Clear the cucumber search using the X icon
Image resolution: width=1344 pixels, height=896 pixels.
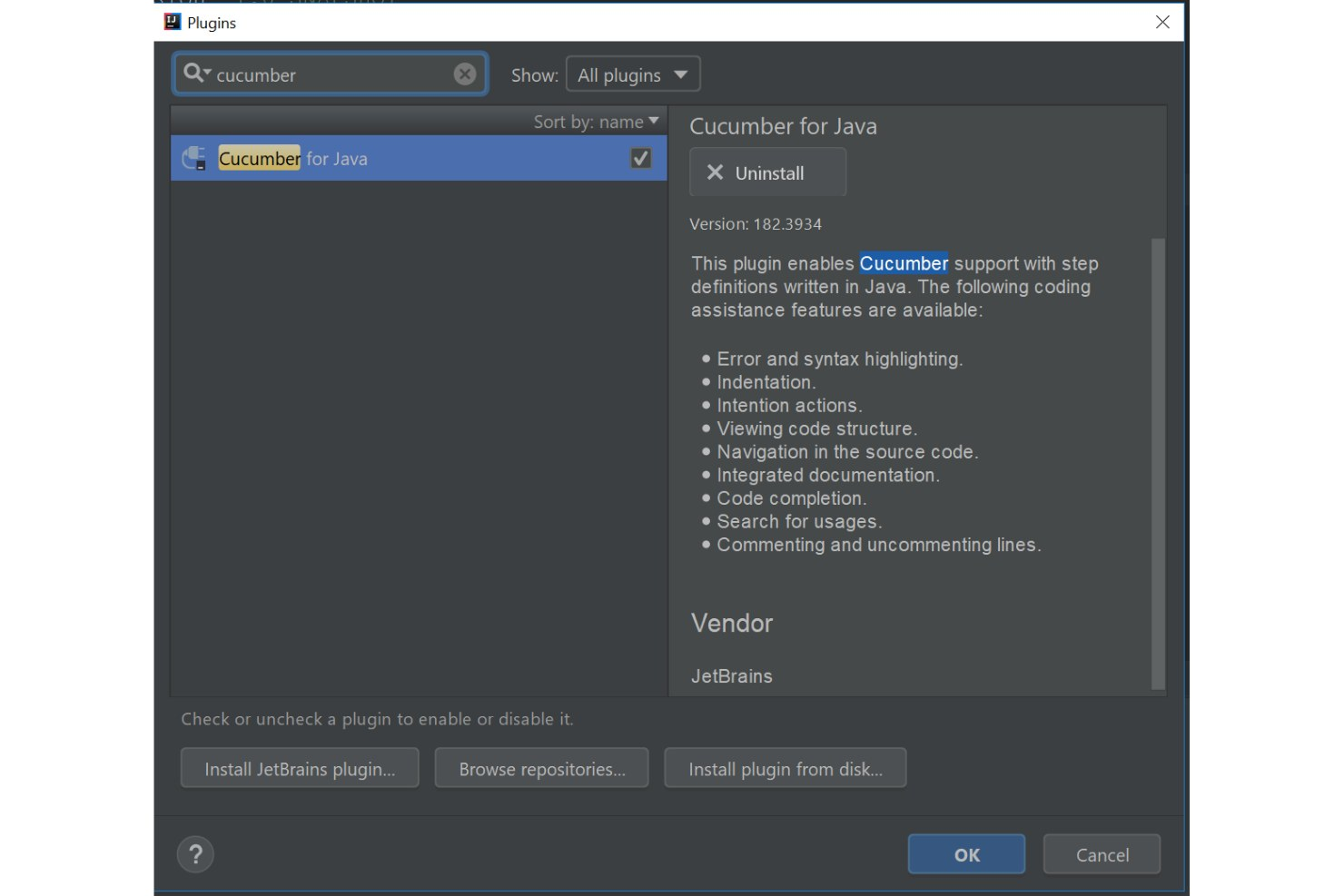464,74
